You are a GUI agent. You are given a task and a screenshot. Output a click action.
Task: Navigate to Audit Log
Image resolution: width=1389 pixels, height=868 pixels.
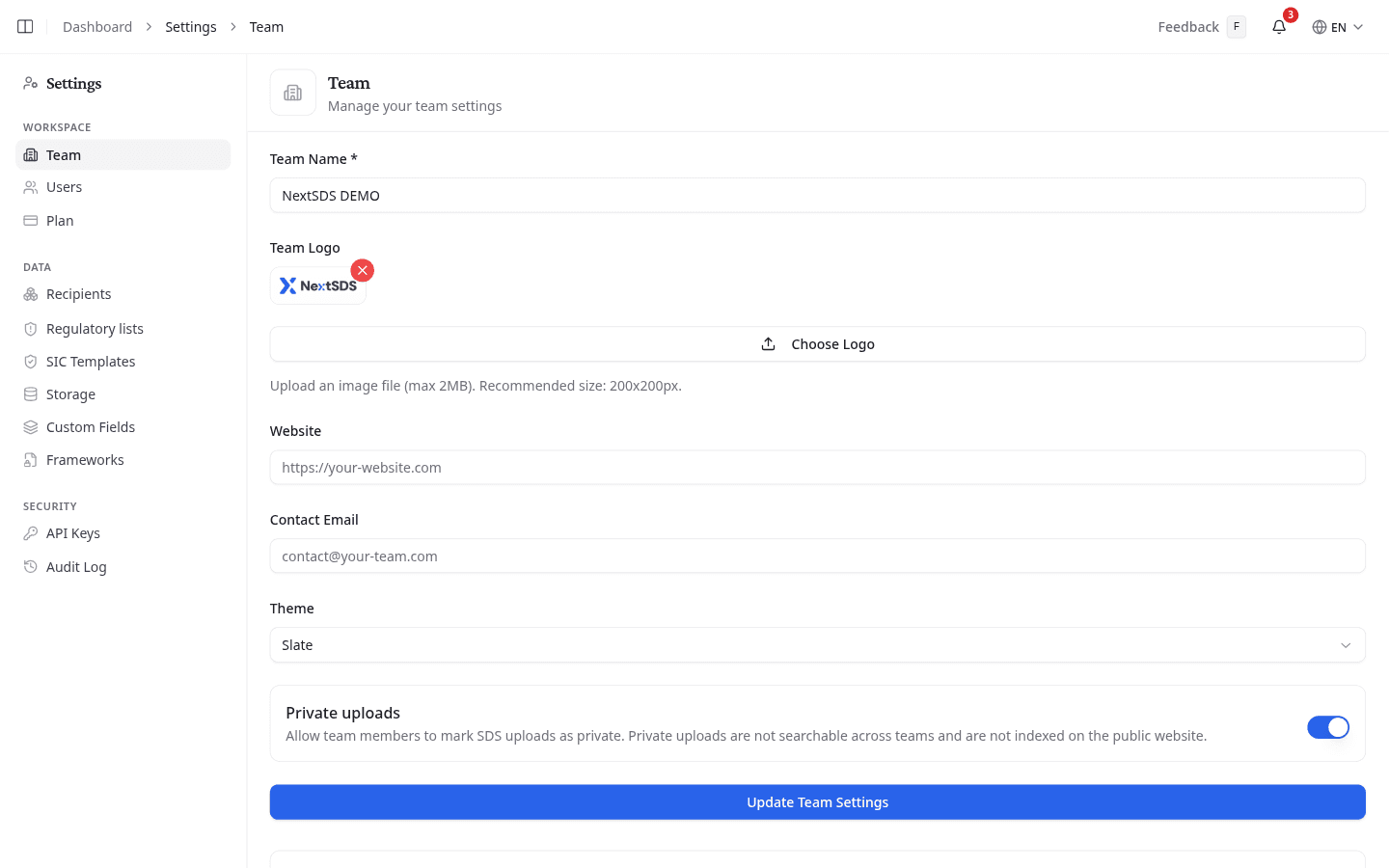[x=123, y=567]
